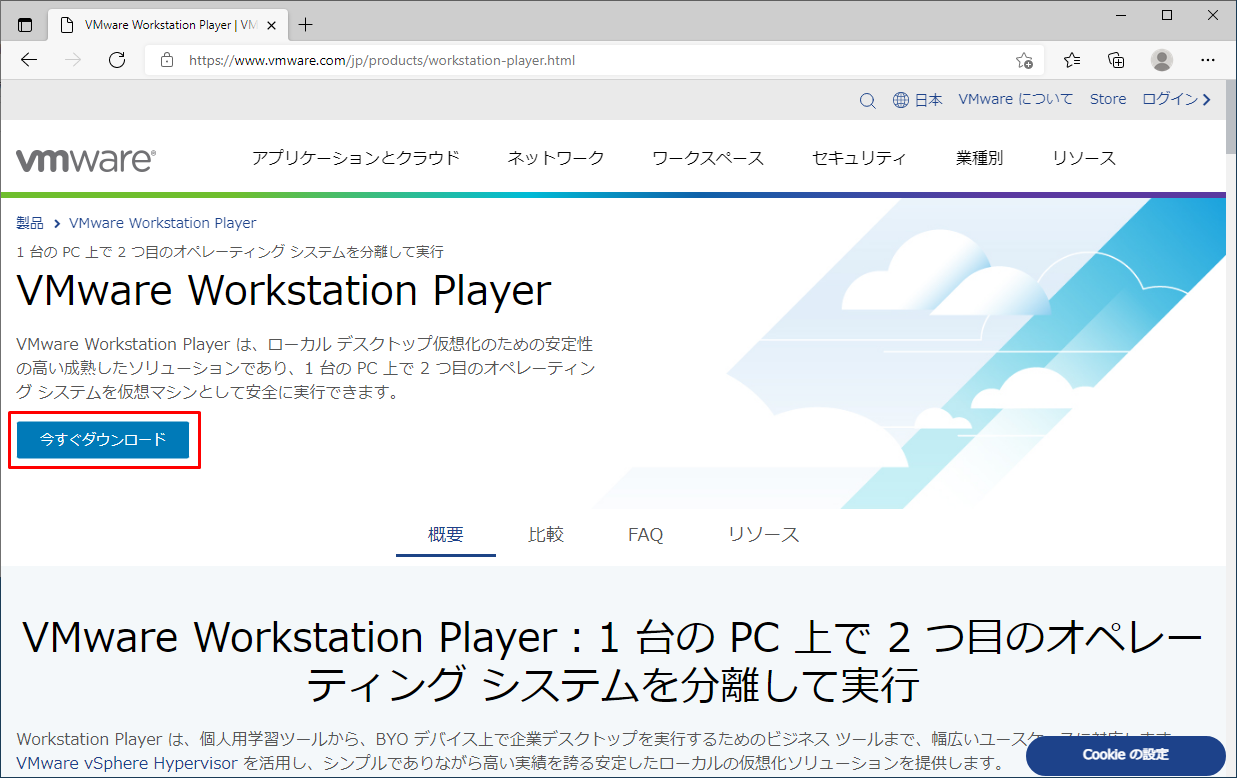Viewport: 1237px width, 778px height.
Task: Open the browser settings three-dots menu
Action: (1206, 60)
